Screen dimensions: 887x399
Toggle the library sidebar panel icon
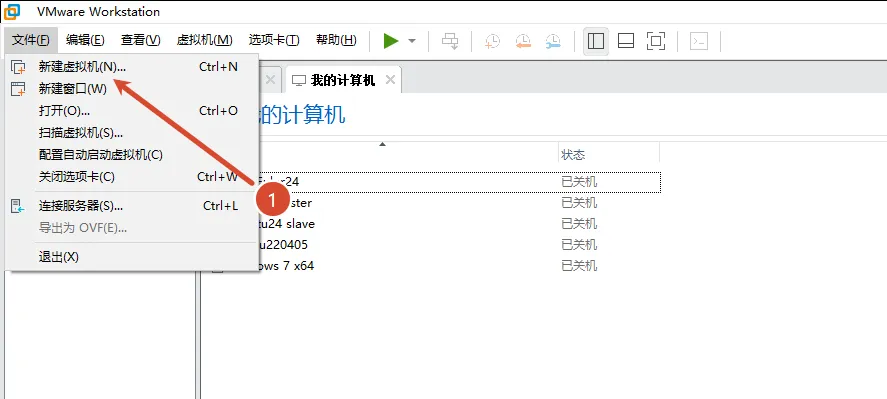[x=596, y=41]
